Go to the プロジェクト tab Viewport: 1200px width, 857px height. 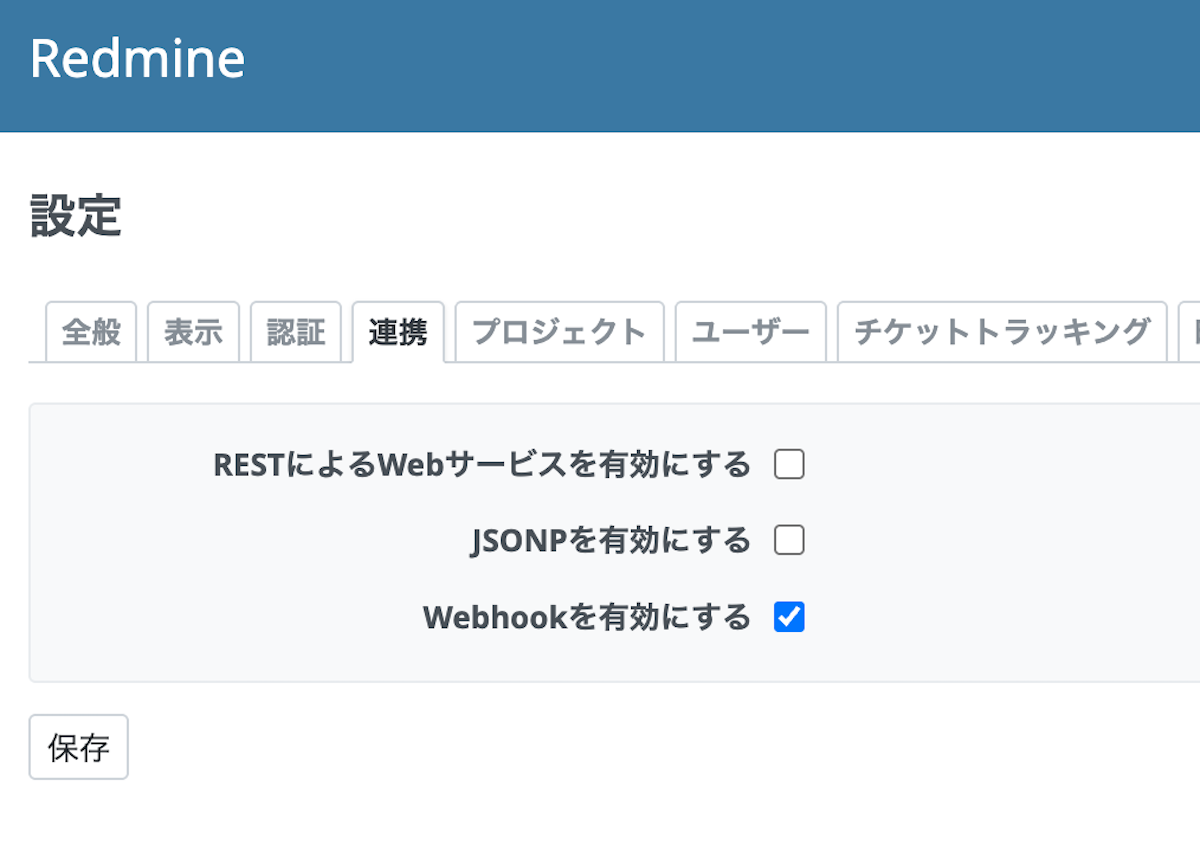tap(560, 332)
